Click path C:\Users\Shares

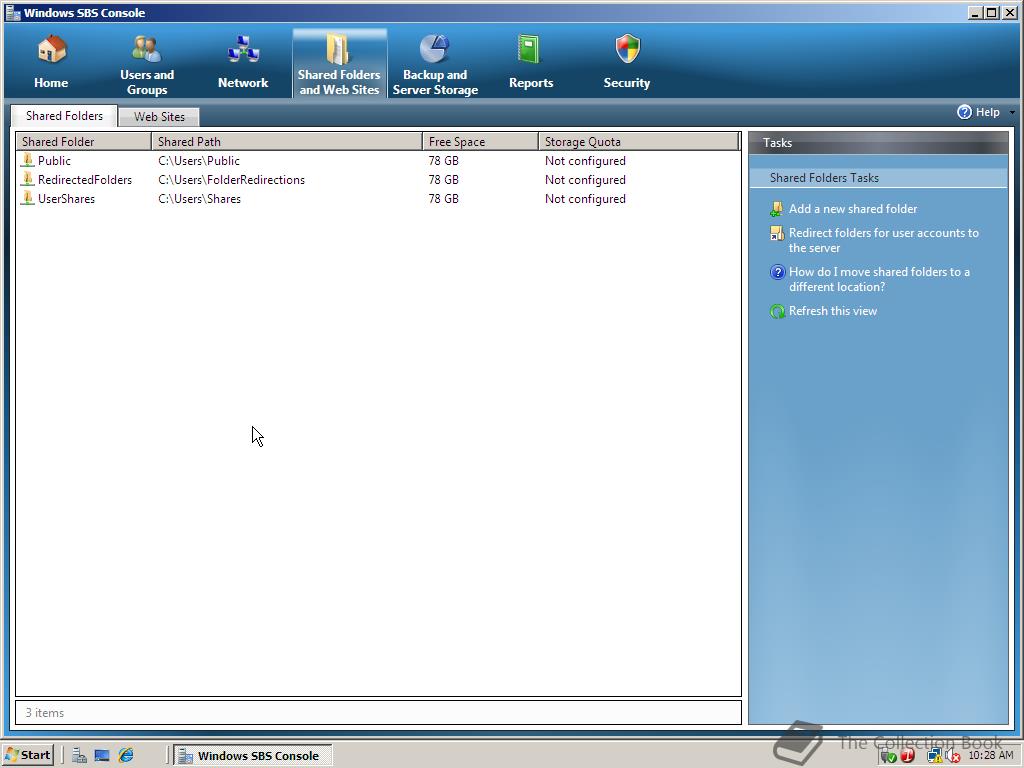200,199
